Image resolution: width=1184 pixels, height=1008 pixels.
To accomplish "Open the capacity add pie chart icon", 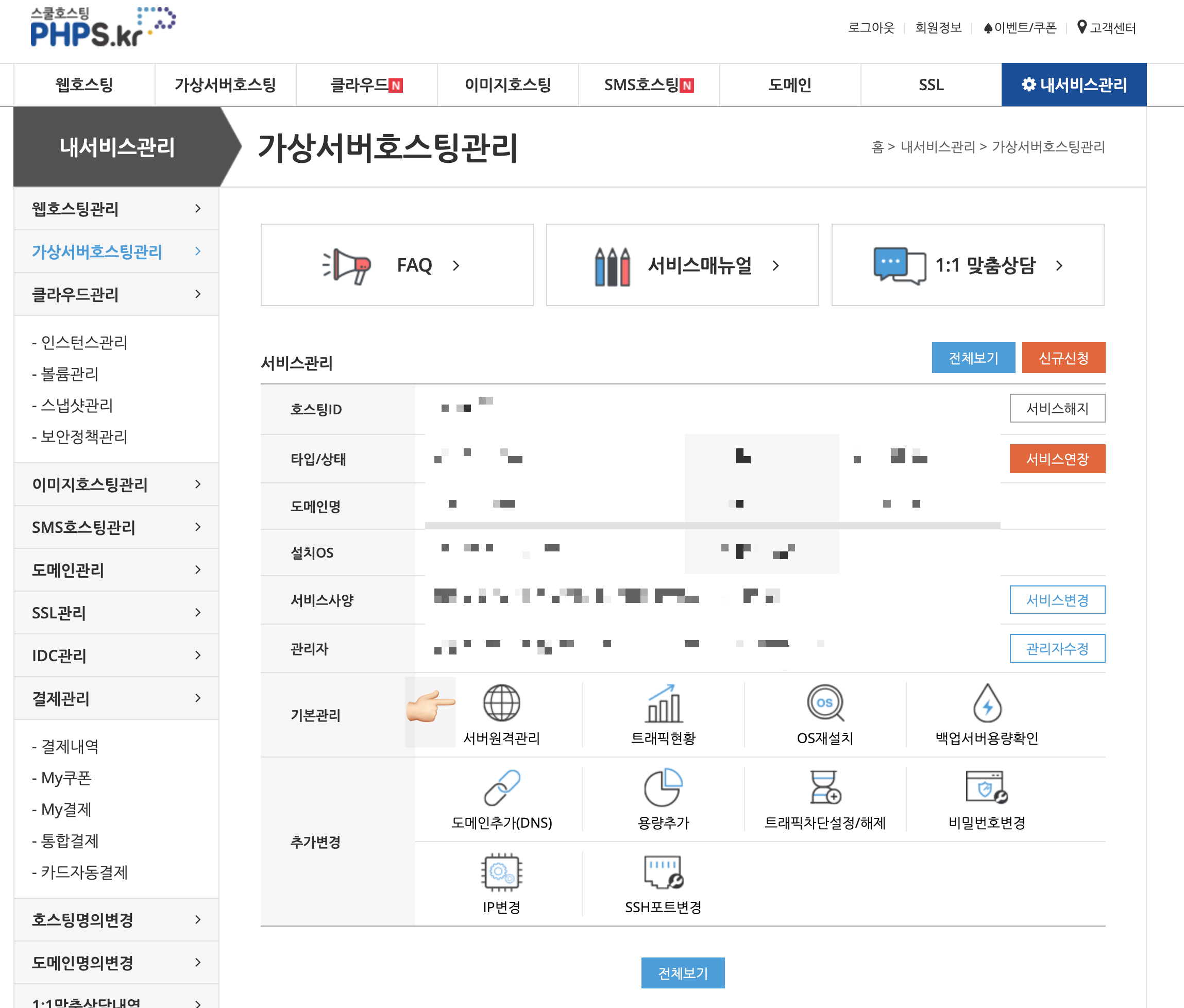I will coord(663,787).
